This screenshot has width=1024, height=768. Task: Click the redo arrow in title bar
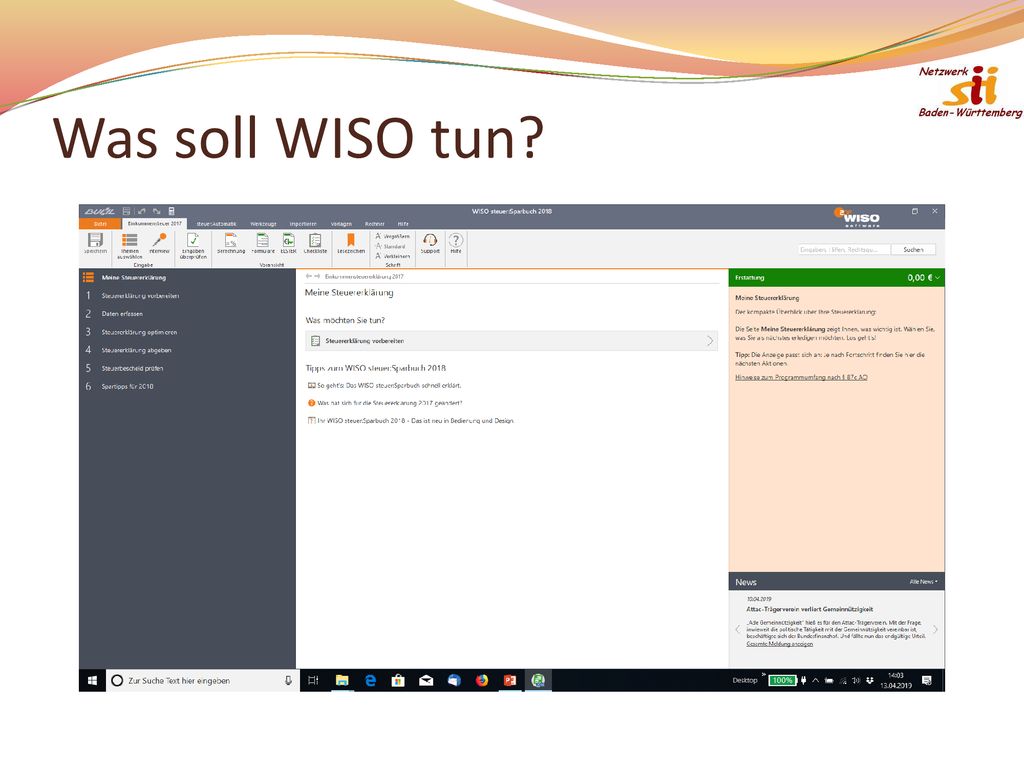coord(157,211)
